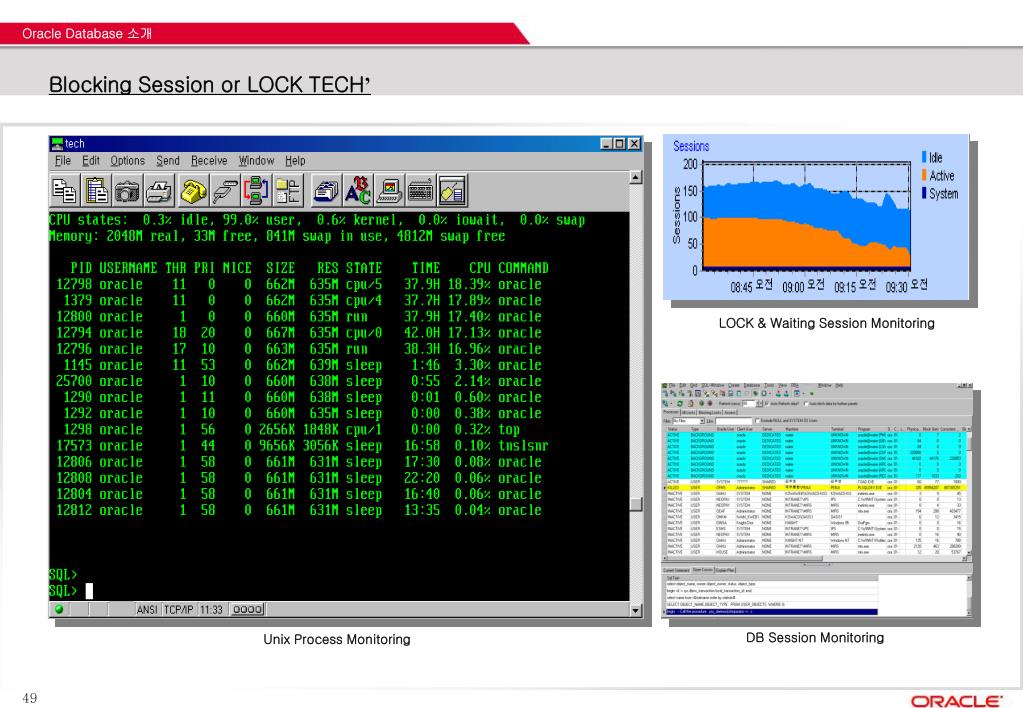Click the tech window title bar icon
Image resolution: width=1023 pixels, height=708 pixels.
point(57,144)
